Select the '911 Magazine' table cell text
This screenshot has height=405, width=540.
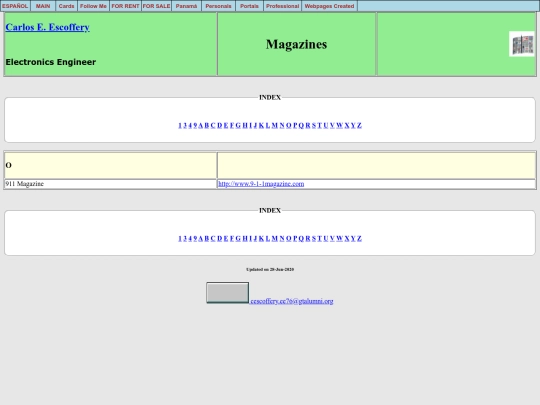click(24, 184)
